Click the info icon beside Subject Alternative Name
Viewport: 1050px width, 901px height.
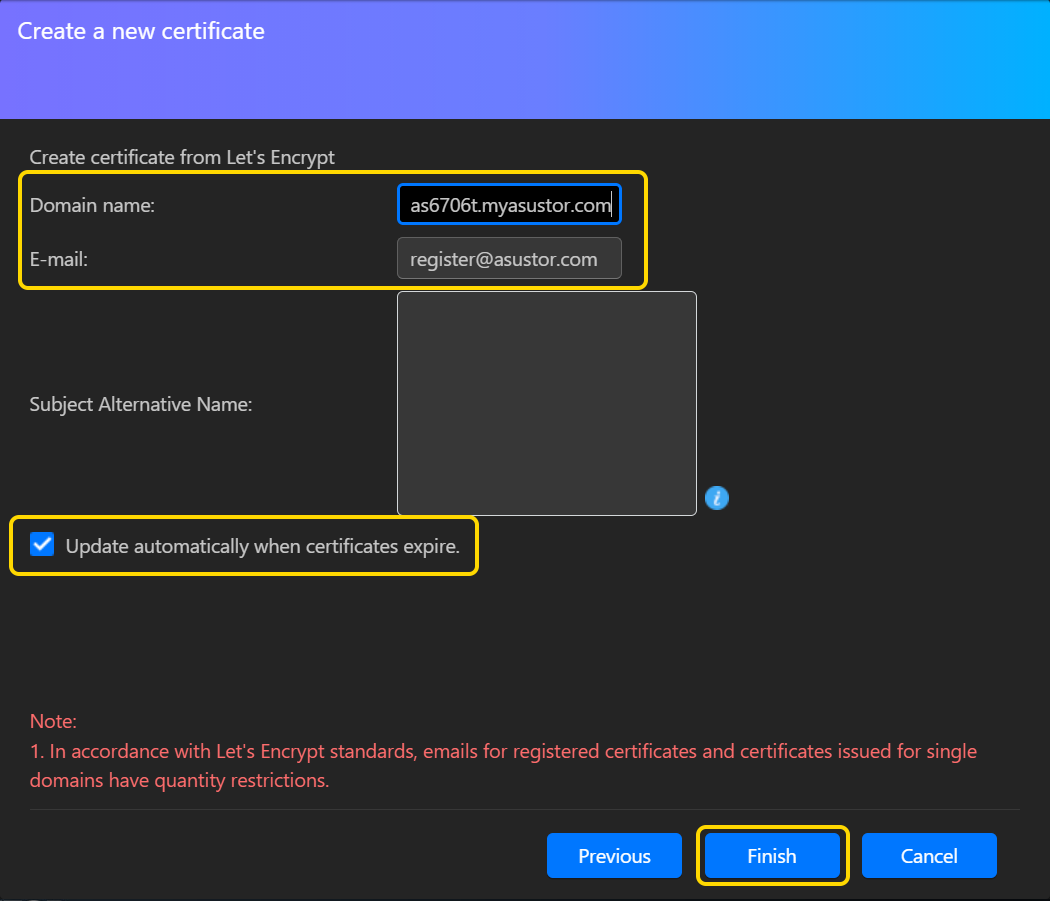click(x=716, y=497)
